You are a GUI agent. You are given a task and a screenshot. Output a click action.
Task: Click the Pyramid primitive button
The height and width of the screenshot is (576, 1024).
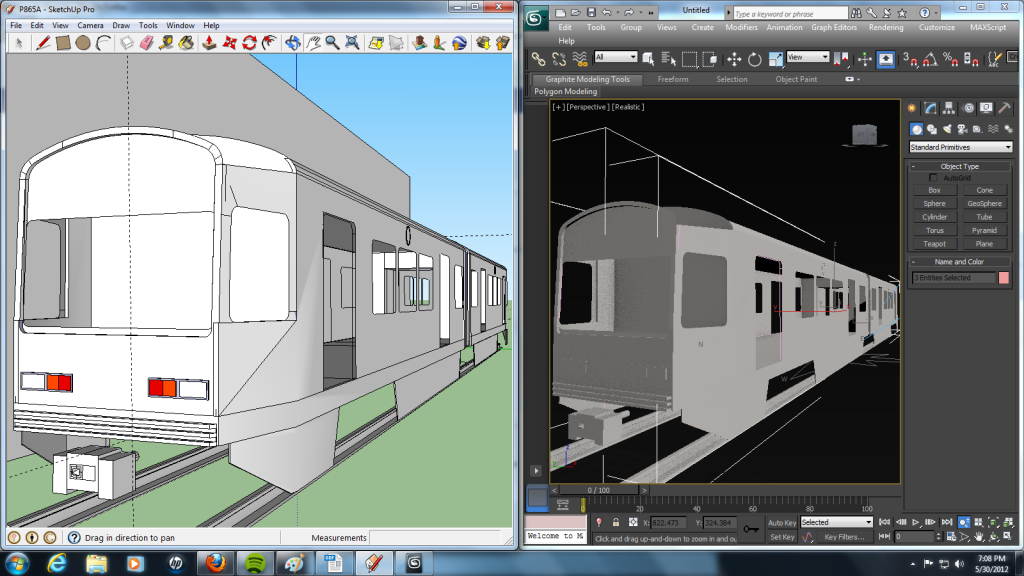tap(984, 231)
